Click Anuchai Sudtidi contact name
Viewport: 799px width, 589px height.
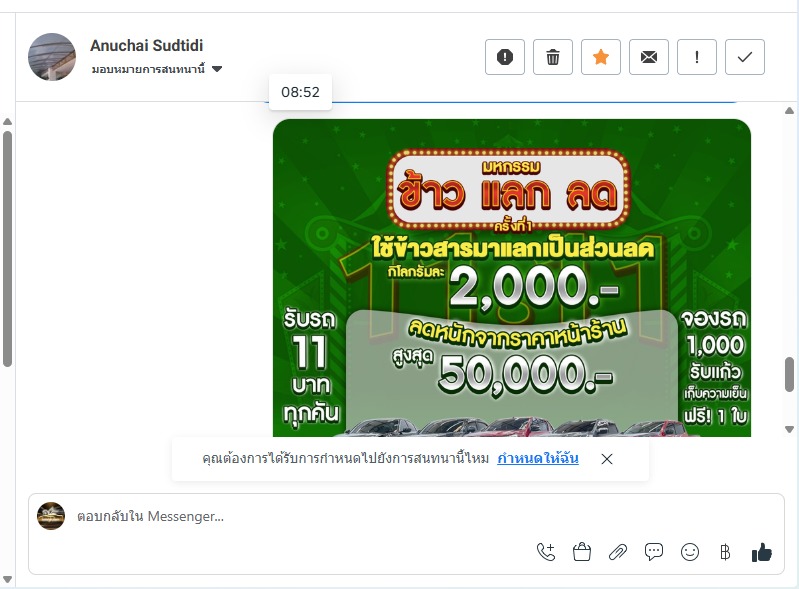[147, 45]
